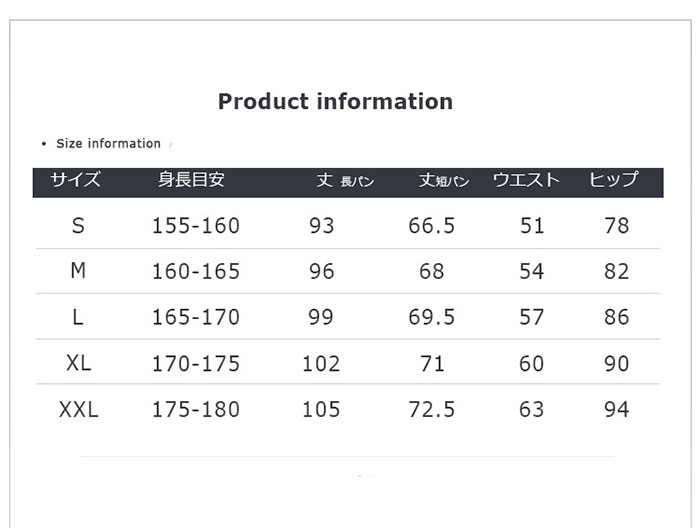Viewport: 700px width, 528px height.
Task: Click the L size row label
Action: pyautogui.click(x=78, y=317)
